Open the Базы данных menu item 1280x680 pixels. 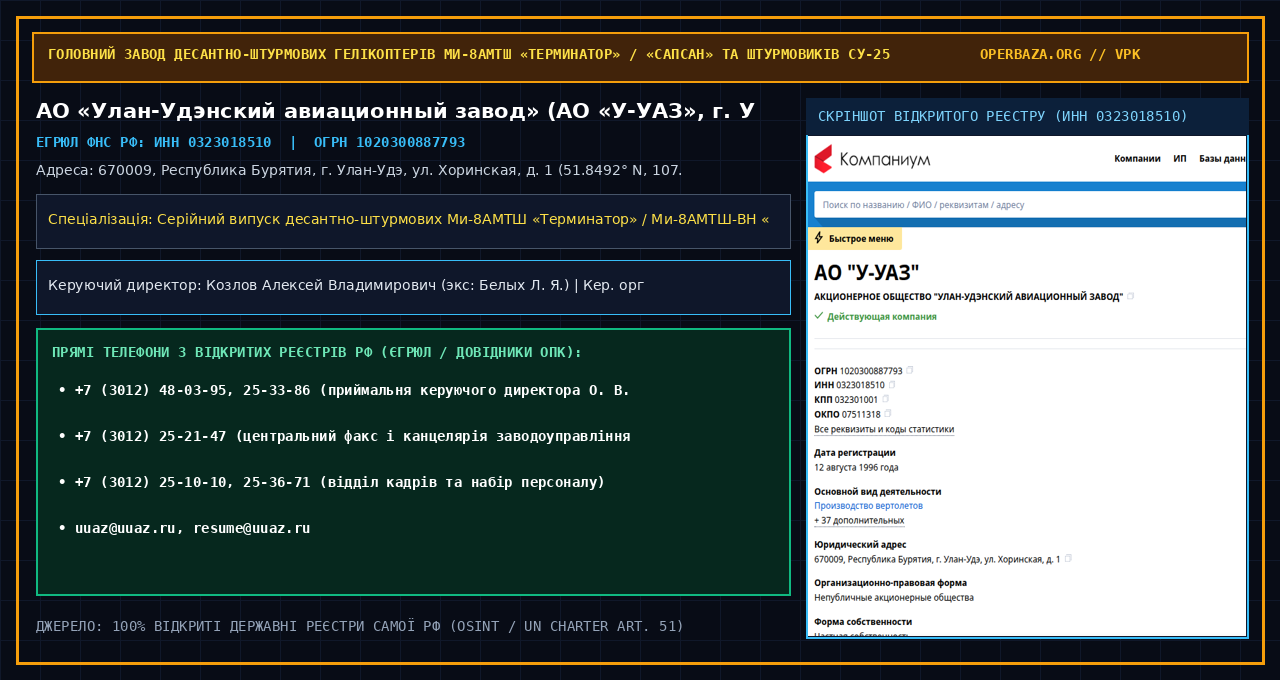click(1223, 159)
